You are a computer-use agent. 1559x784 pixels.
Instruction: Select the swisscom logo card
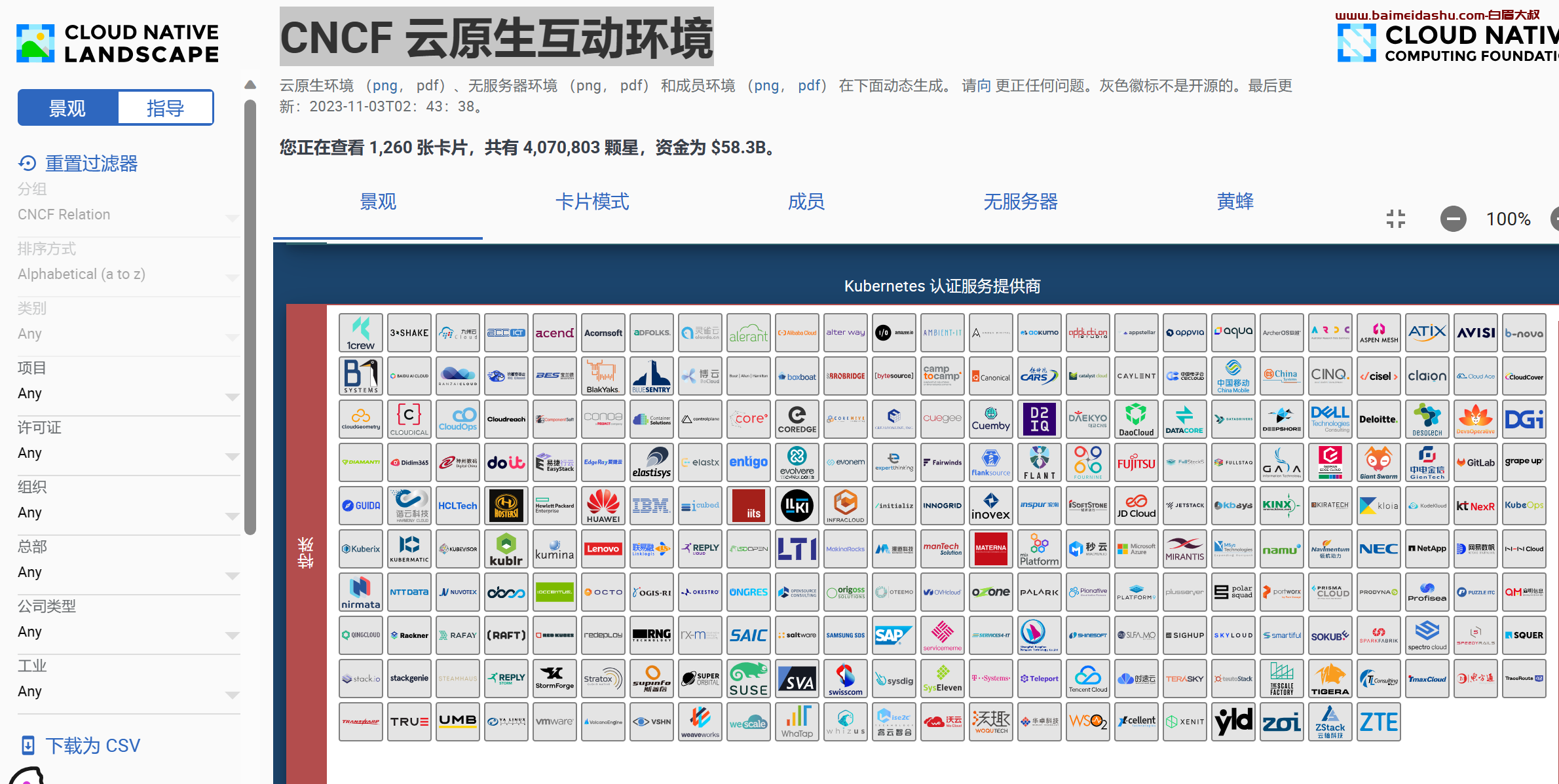point(846,679)
